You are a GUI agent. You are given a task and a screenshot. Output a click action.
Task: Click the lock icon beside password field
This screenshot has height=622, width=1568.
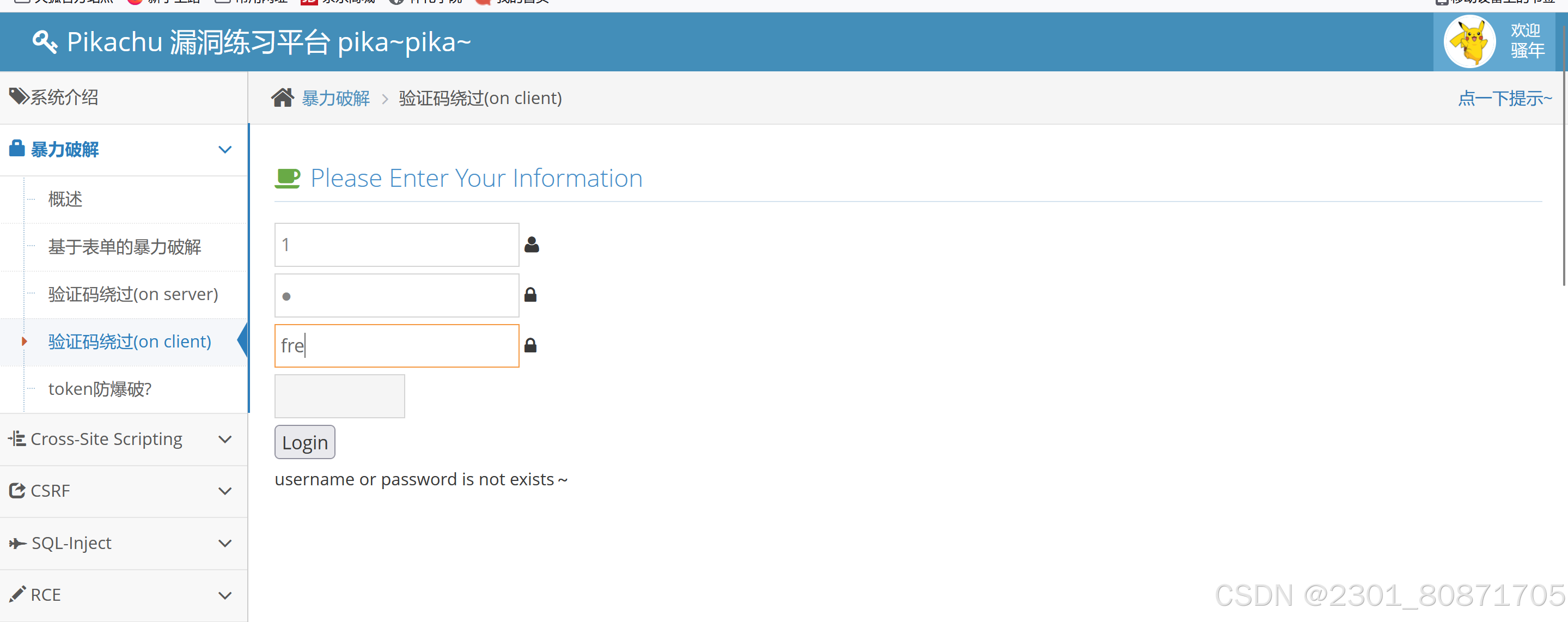[530, 295]
